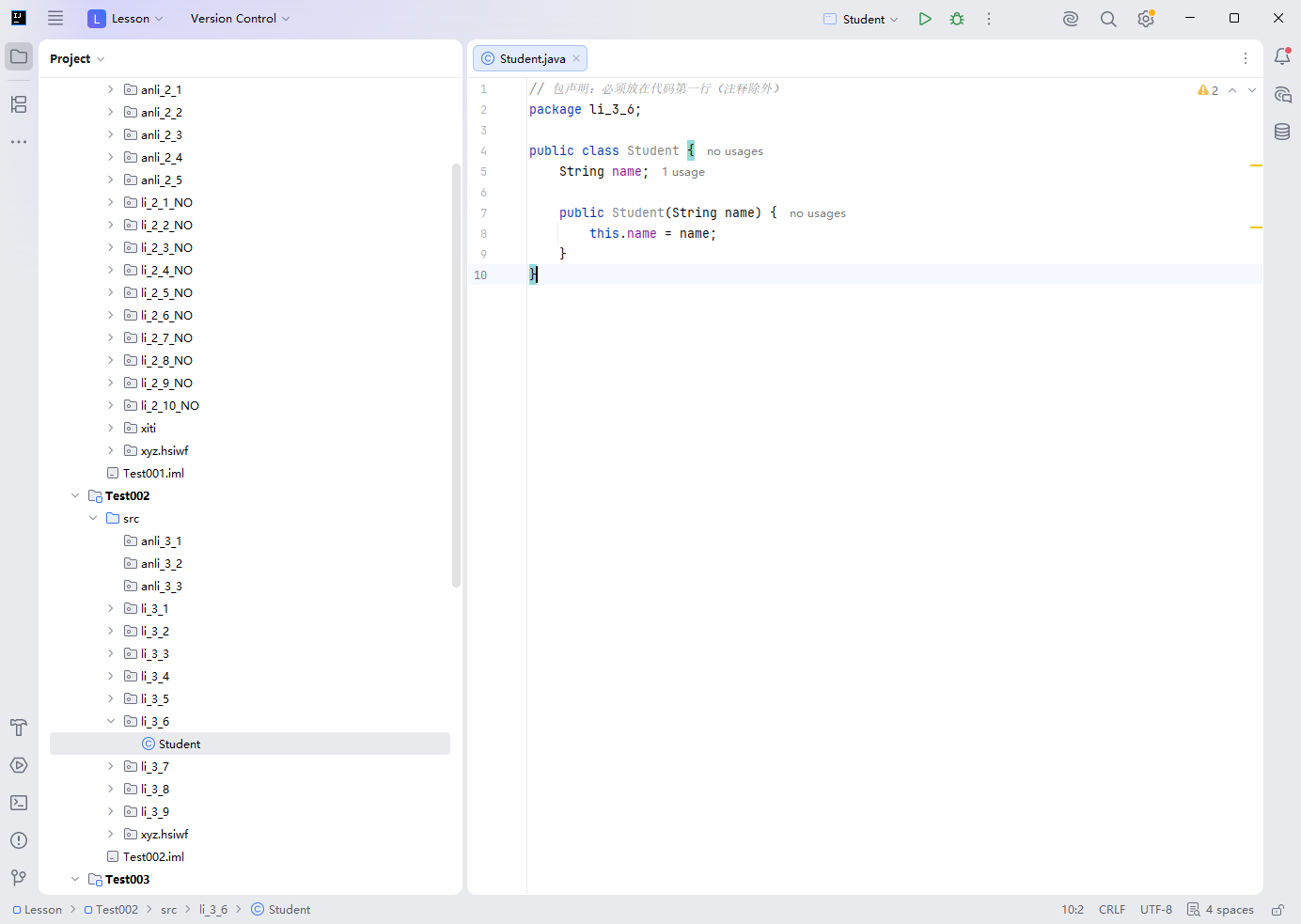Collapse the src folder under Test002
This screenshot has height=924, width=1301.
pos(93,519)
